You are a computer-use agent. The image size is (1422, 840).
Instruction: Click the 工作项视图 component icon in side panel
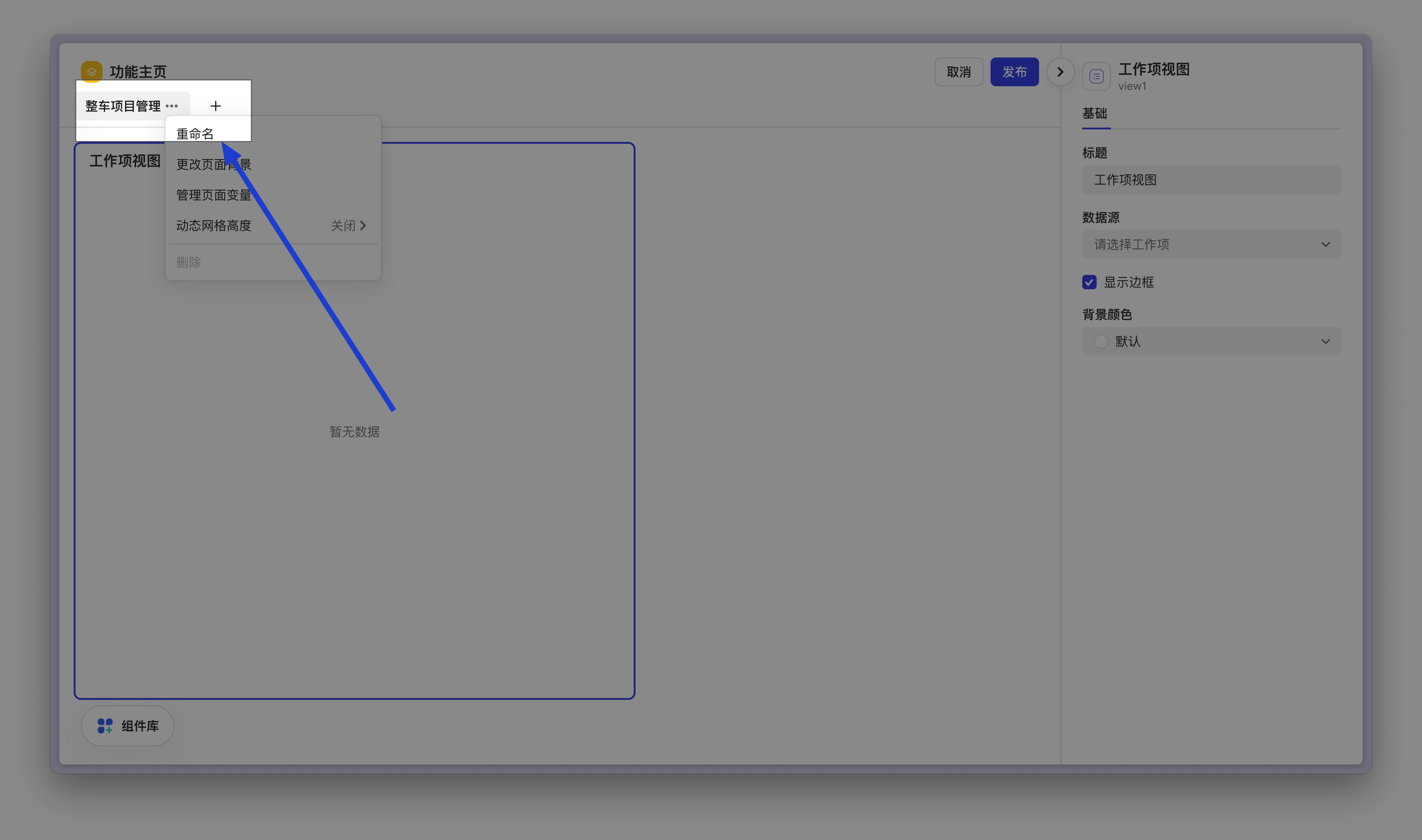click(1096, 76)
